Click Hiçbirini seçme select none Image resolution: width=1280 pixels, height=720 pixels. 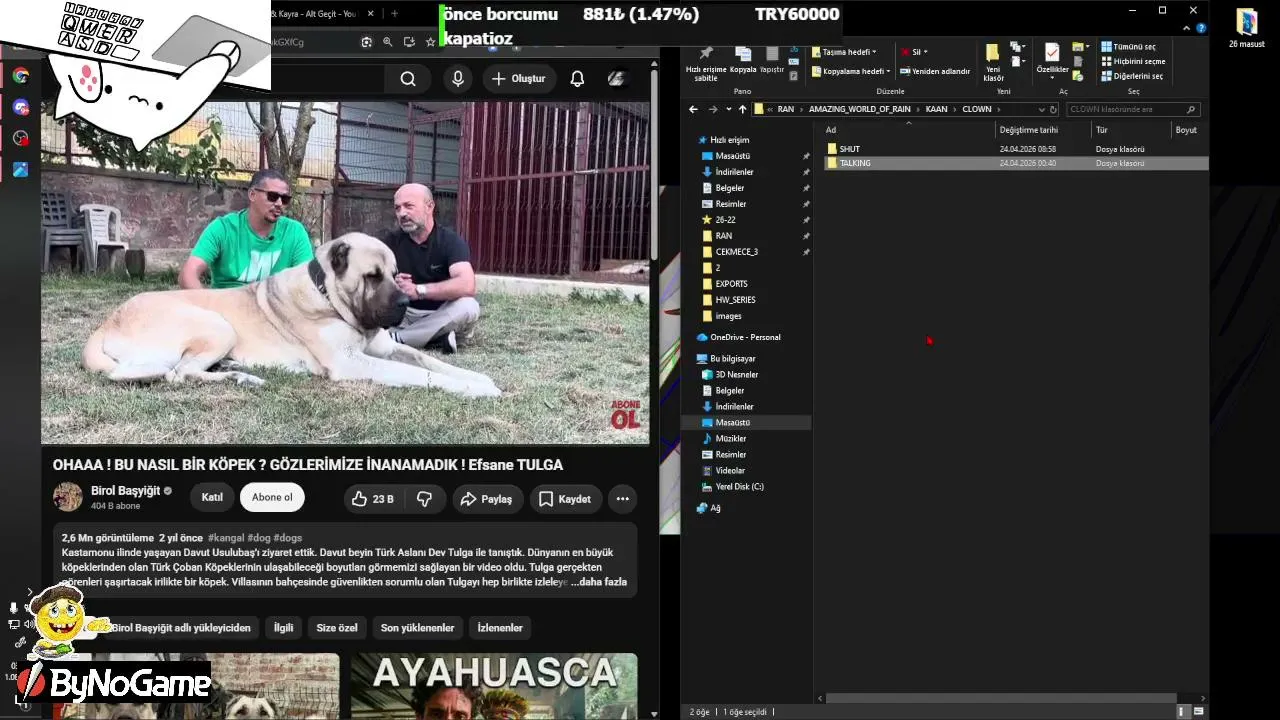pyautogui.click(x=1132, y=61)
